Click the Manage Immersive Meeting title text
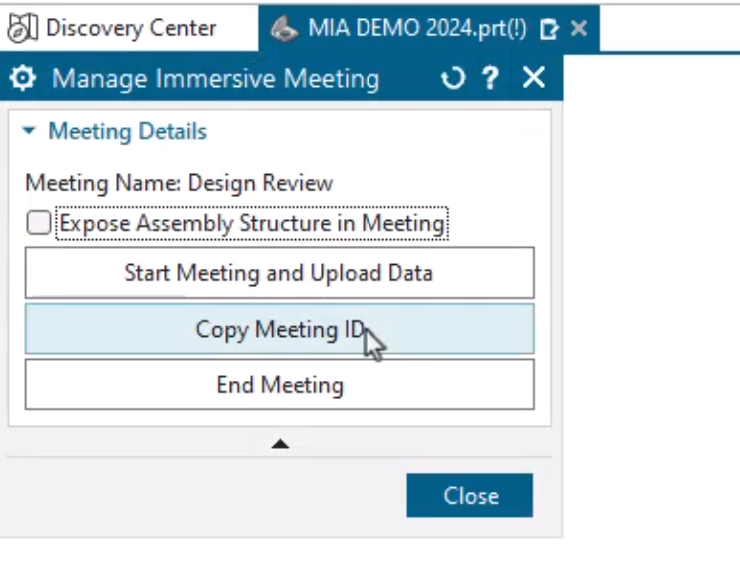 pos(215,78)
